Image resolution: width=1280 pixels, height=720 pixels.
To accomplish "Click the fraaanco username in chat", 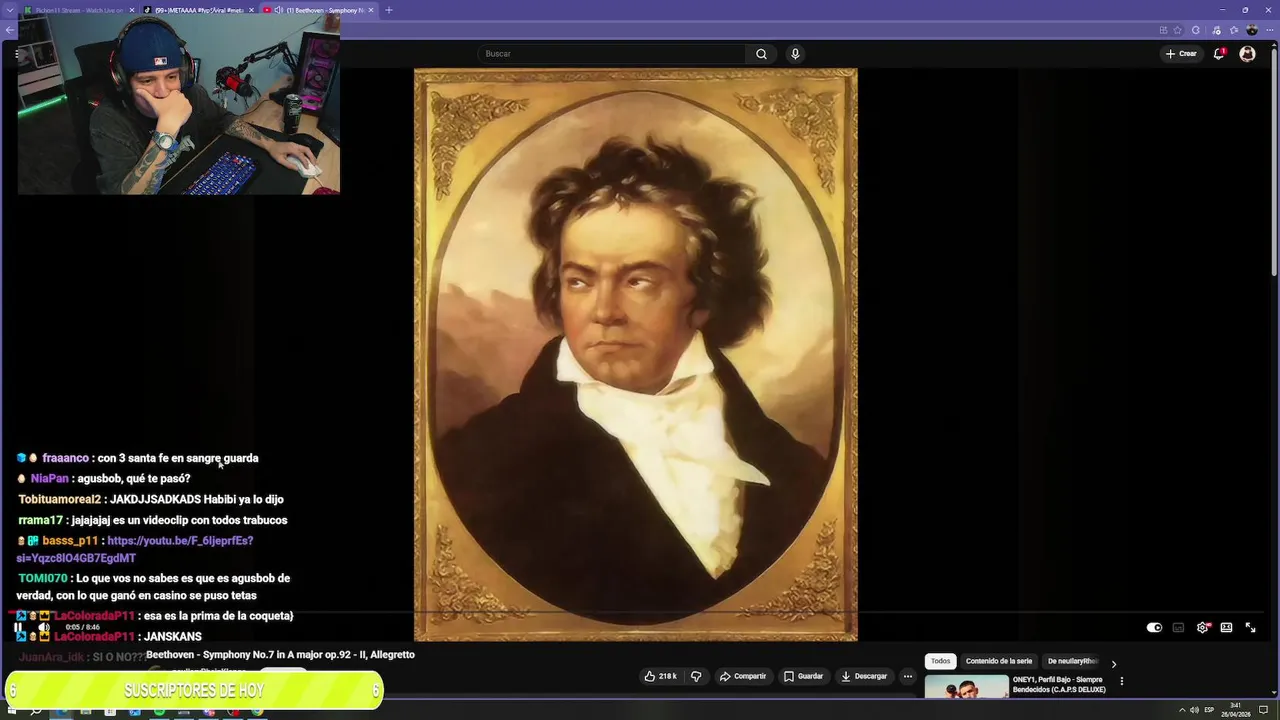I will pyautogui.click(x=65, y=458).
